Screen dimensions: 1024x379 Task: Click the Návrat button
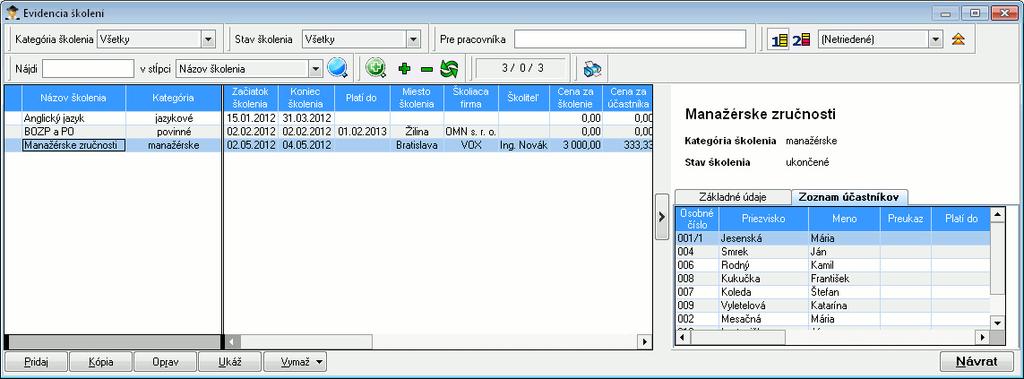coord(976,361)
